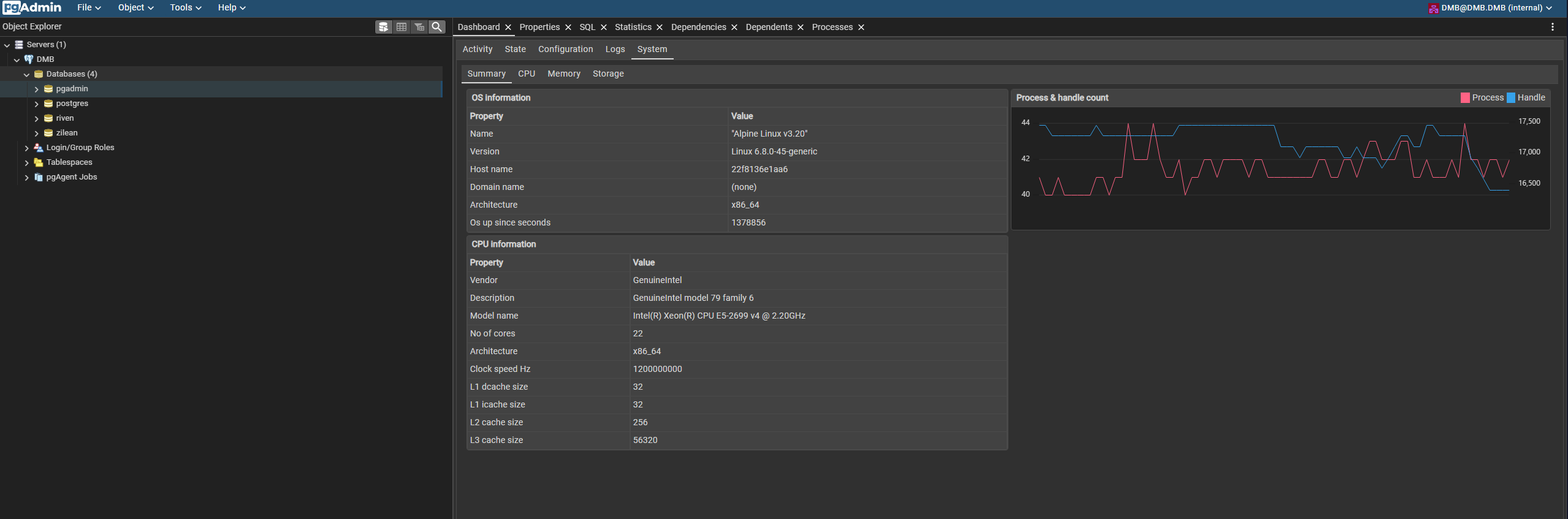This screenshot has width=1568, height=519.
Task: Collapse the DMB server node
Action: click(17, 59)
